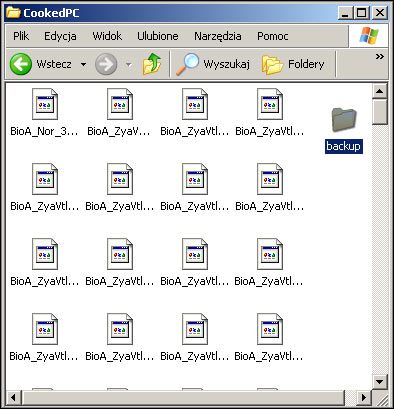Screen dimensions: 394x409
Task: Click the Windows logo throbber
Action: [x=369, y=35]
